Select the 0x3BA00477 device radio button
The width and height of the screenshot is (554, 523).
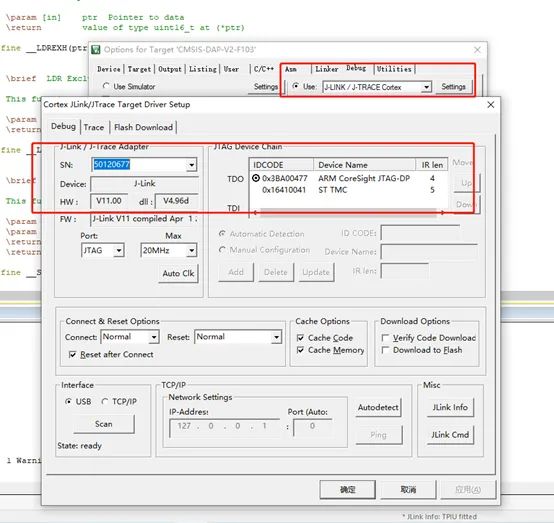pyautogui.click(x=256, y=178)
